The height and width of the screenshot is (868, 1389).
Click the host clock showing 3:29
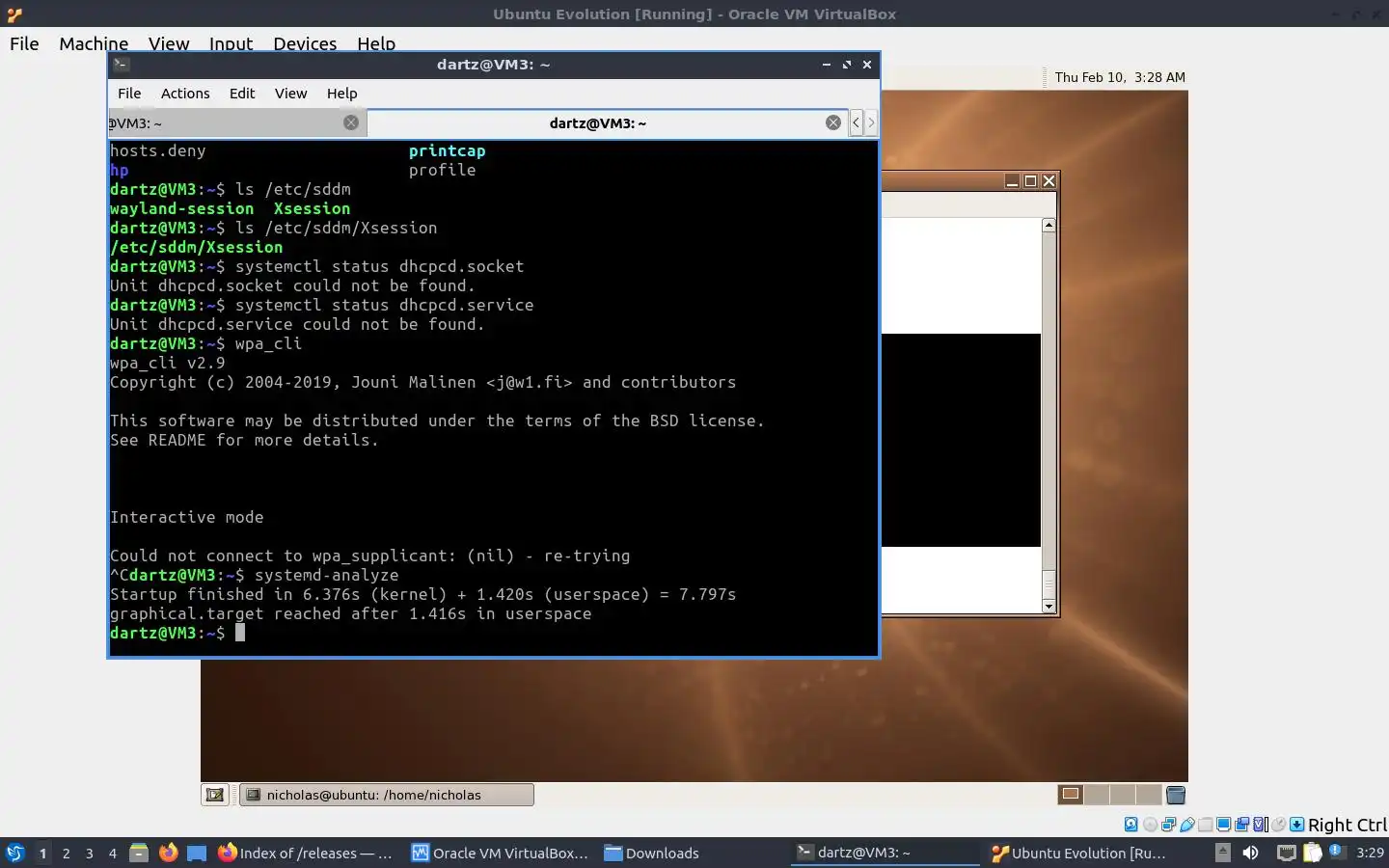click(1370, 853)
